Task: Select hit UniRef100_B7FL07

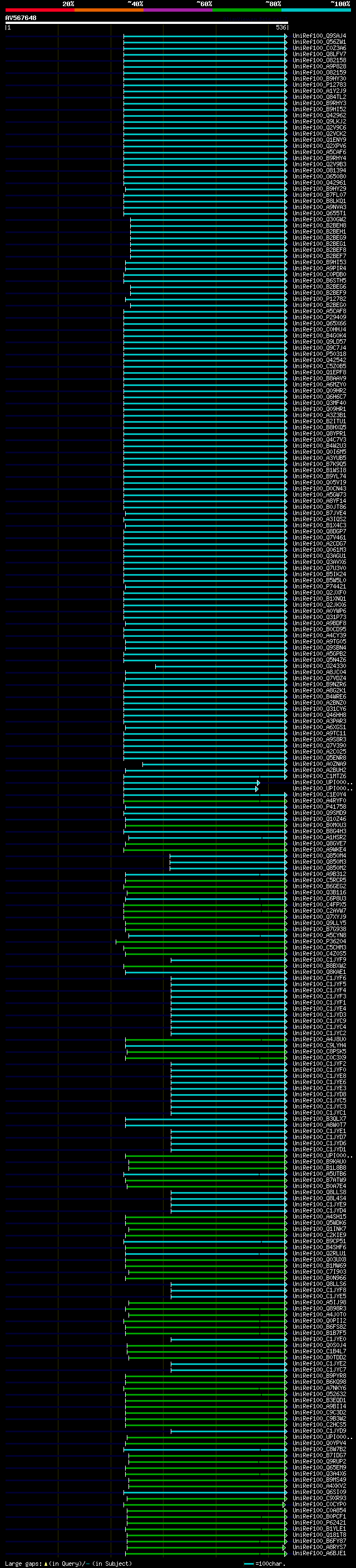Action: tap(319, 195)
